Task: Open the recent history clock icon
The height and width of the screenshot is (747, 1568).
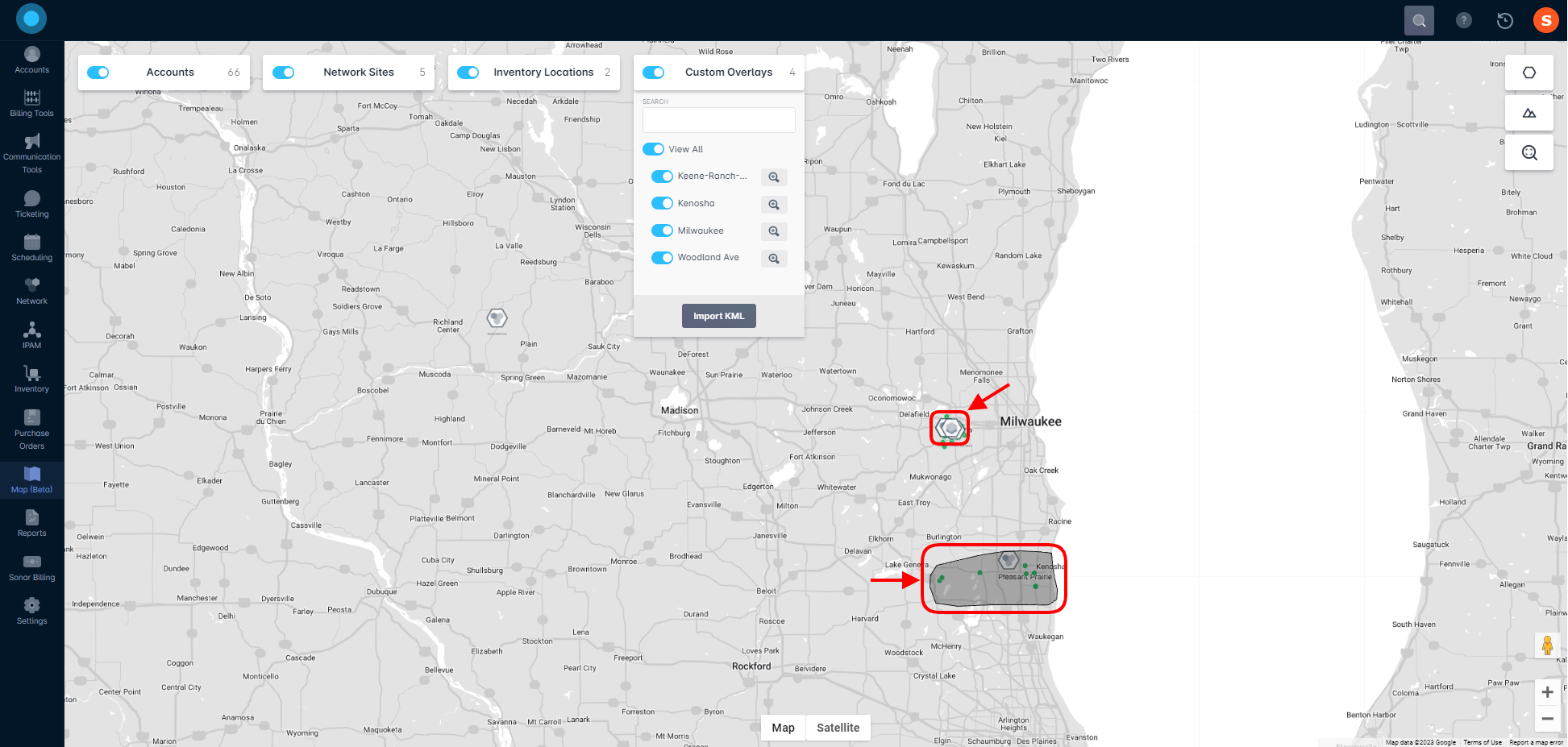Action: click(1504, 20)
